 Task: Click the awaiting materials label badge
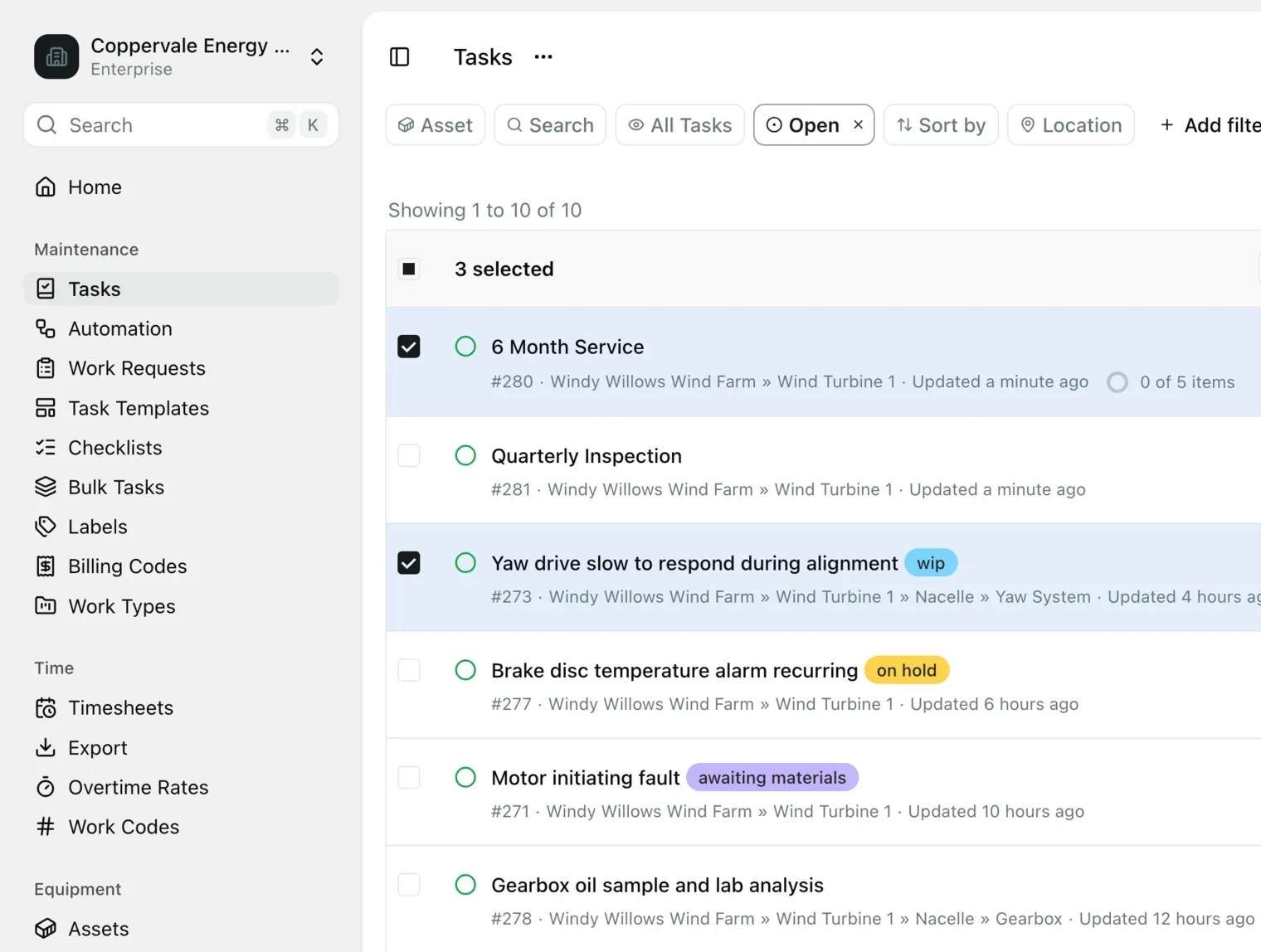pos(772,777)
